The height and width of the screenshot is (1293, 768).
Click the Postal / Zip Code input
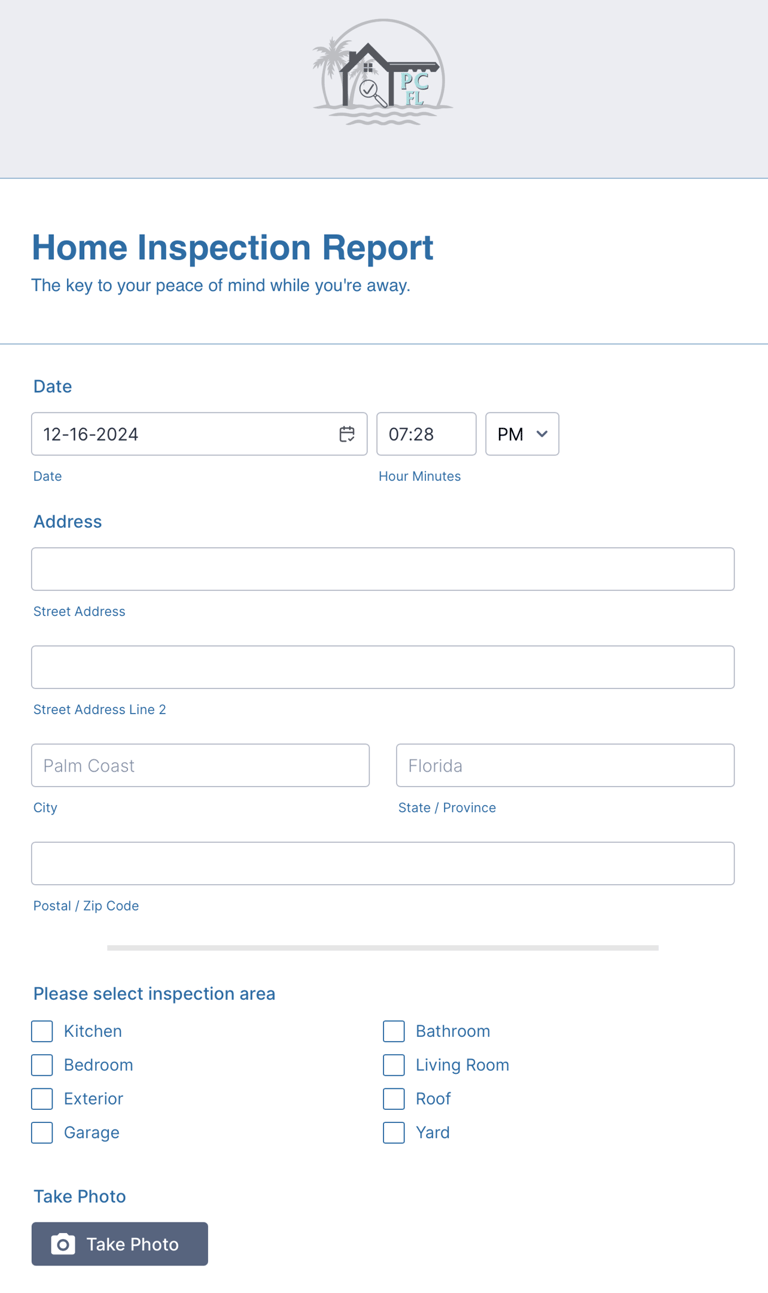(383, 863)
